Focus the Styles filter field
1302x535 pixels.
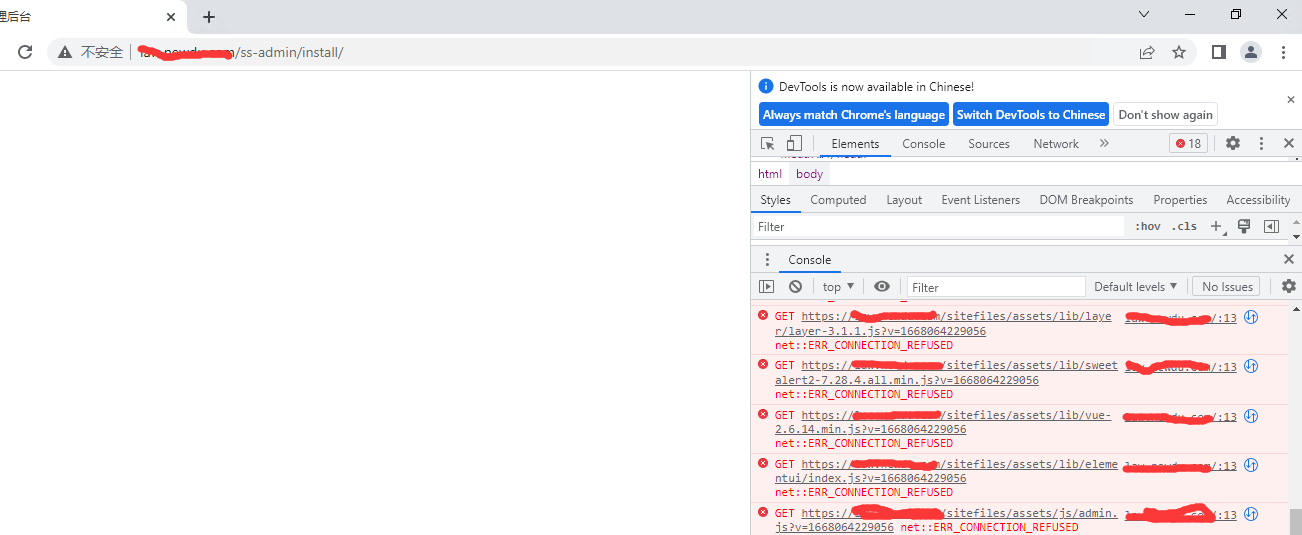(x=939, y=227)
